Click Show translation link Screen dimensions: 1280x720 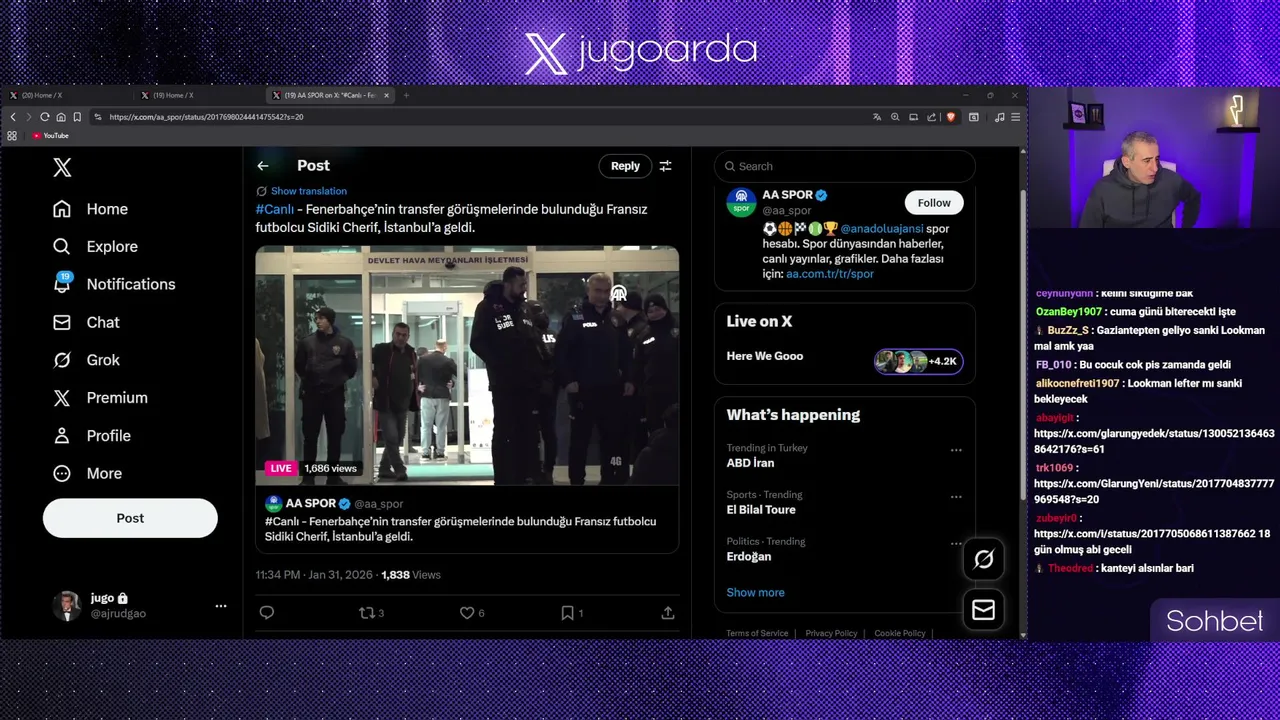click(x=308, y=191)
